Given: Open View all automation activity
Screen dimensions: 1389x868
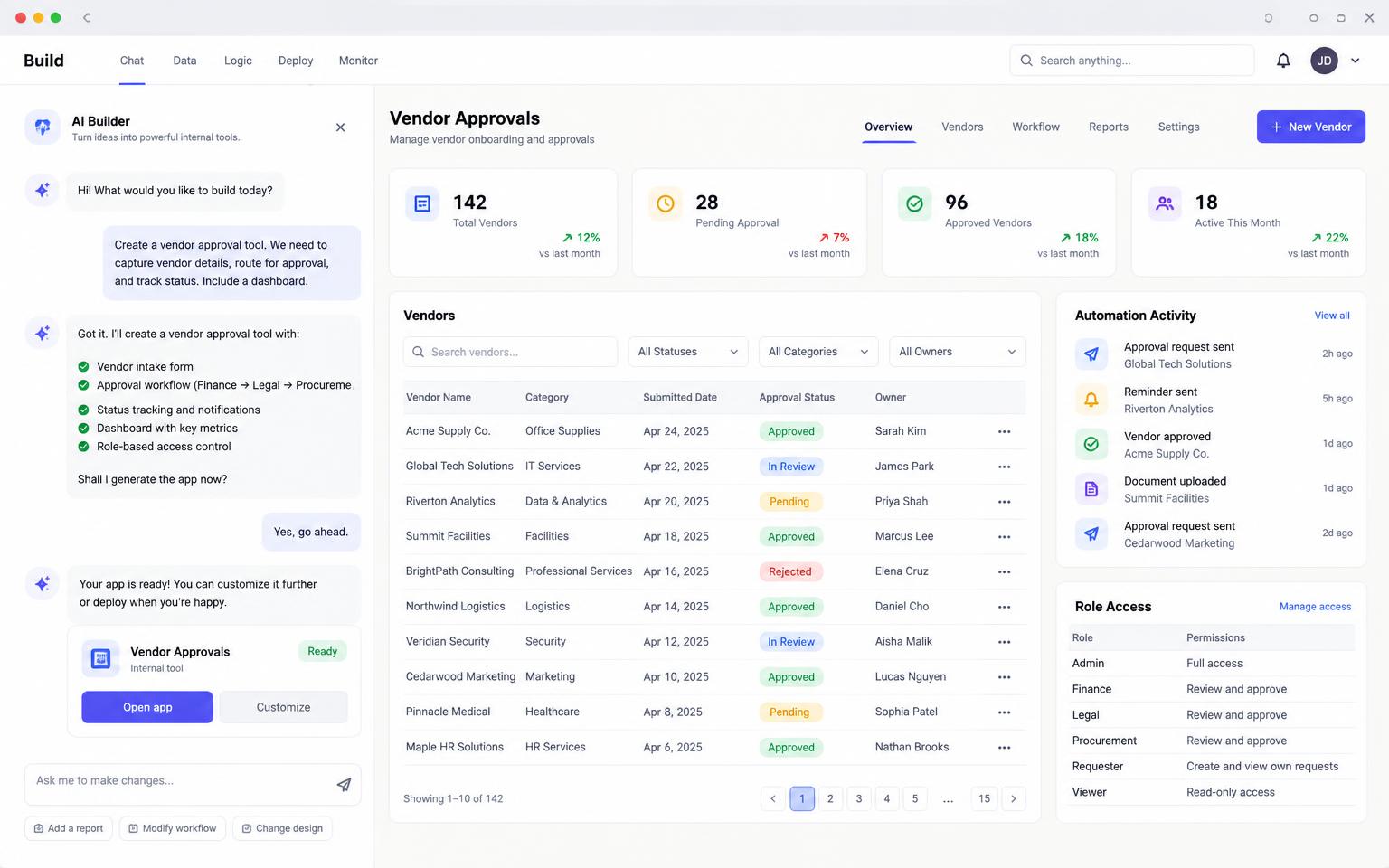Looking at the screenshot, I should coord(1331,316).
